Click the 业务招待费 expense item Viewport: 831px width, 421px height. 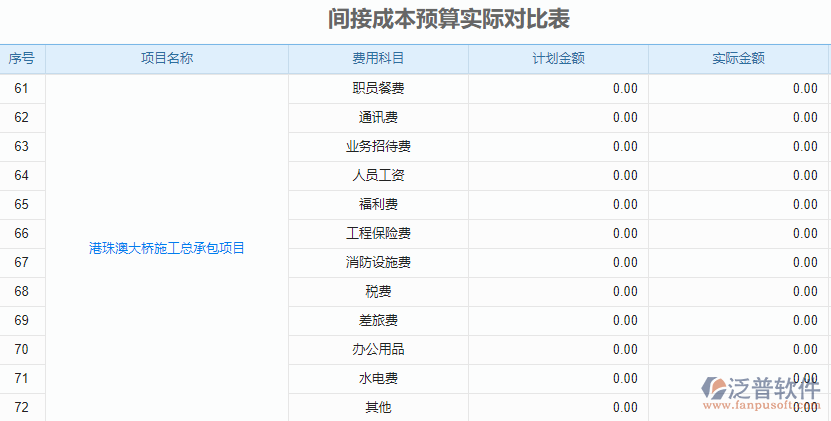(378, 147)
